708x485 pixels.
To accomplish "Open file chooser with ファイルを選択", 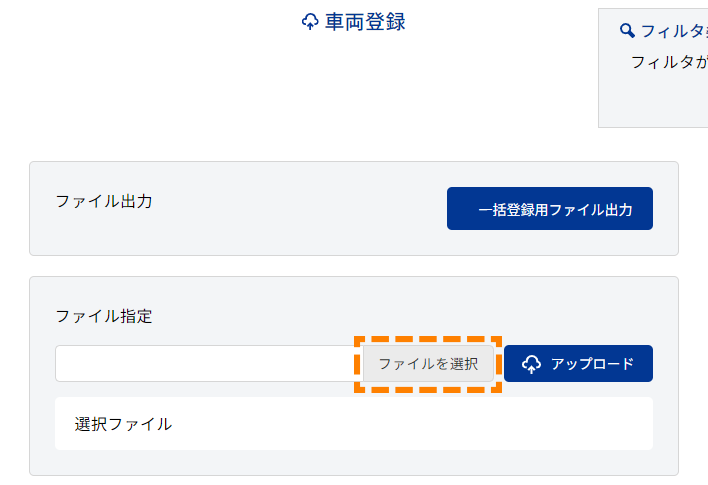I will point(428,364).
